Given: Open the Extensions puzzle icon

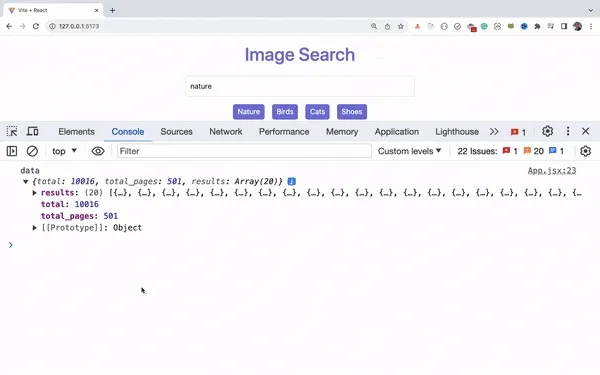Looking at the screenshot, I should coord(537,26).
